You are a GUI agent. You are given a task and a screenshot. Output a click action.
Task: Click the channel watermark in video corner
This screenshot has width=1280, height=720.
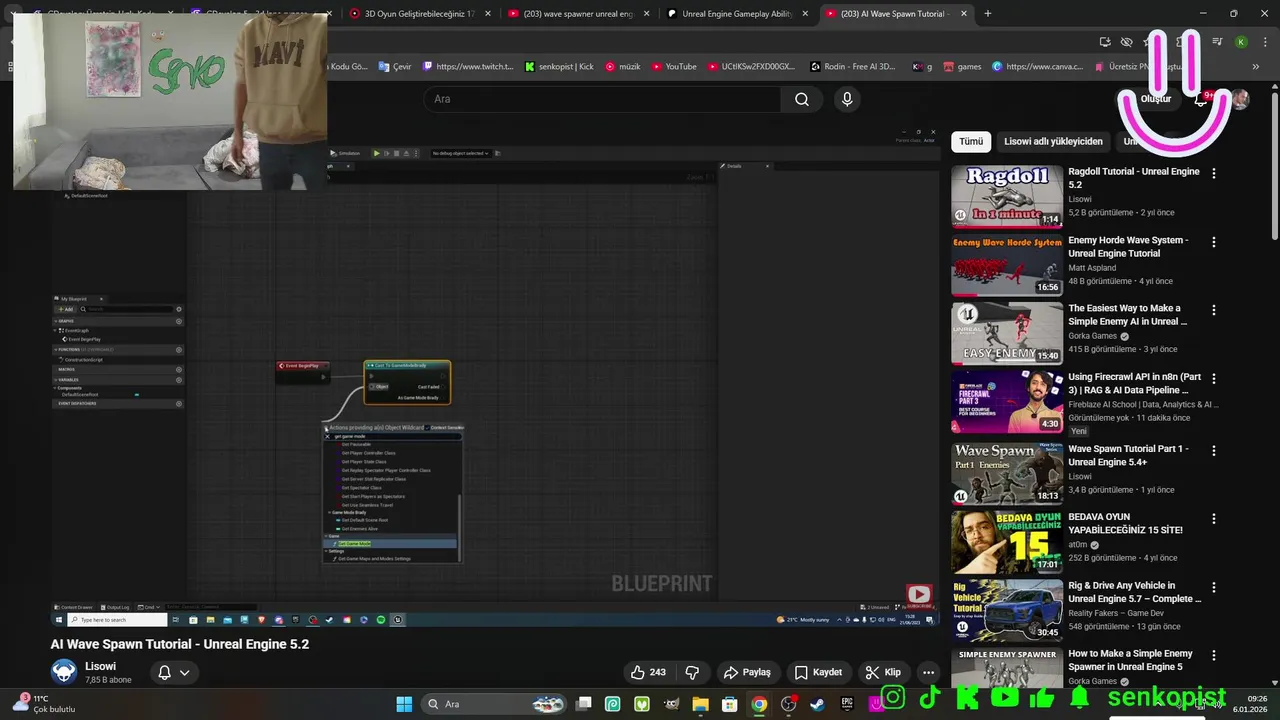[919, 595]
